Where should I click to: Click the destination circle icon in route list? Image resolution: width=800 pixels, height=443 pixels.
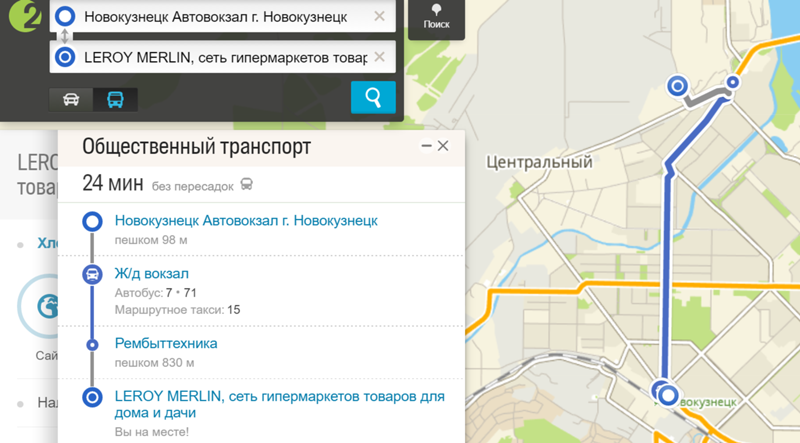click(x=92, y=397)
